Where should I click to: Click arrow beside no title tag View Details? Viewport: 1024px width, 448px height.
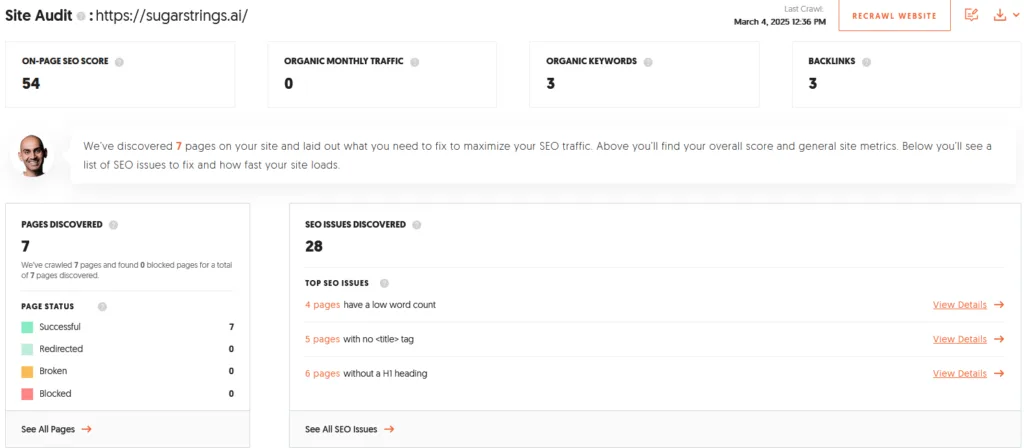click(999, 339)
